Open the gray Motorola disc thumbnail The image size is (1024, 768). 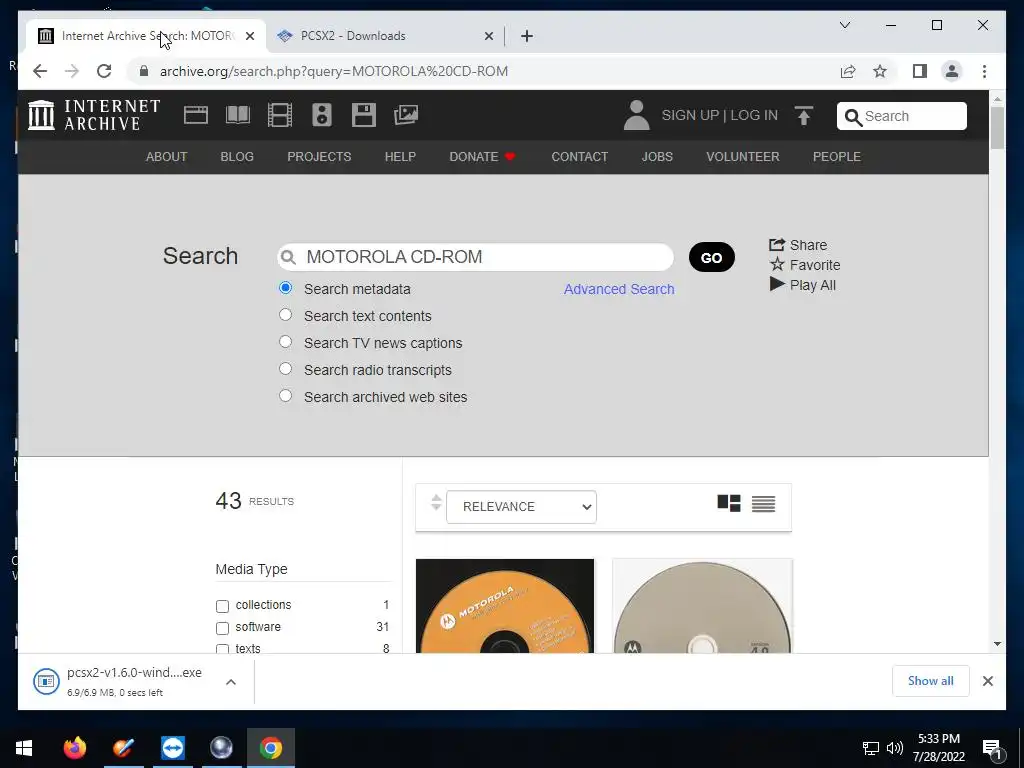(x=702, y=606)
